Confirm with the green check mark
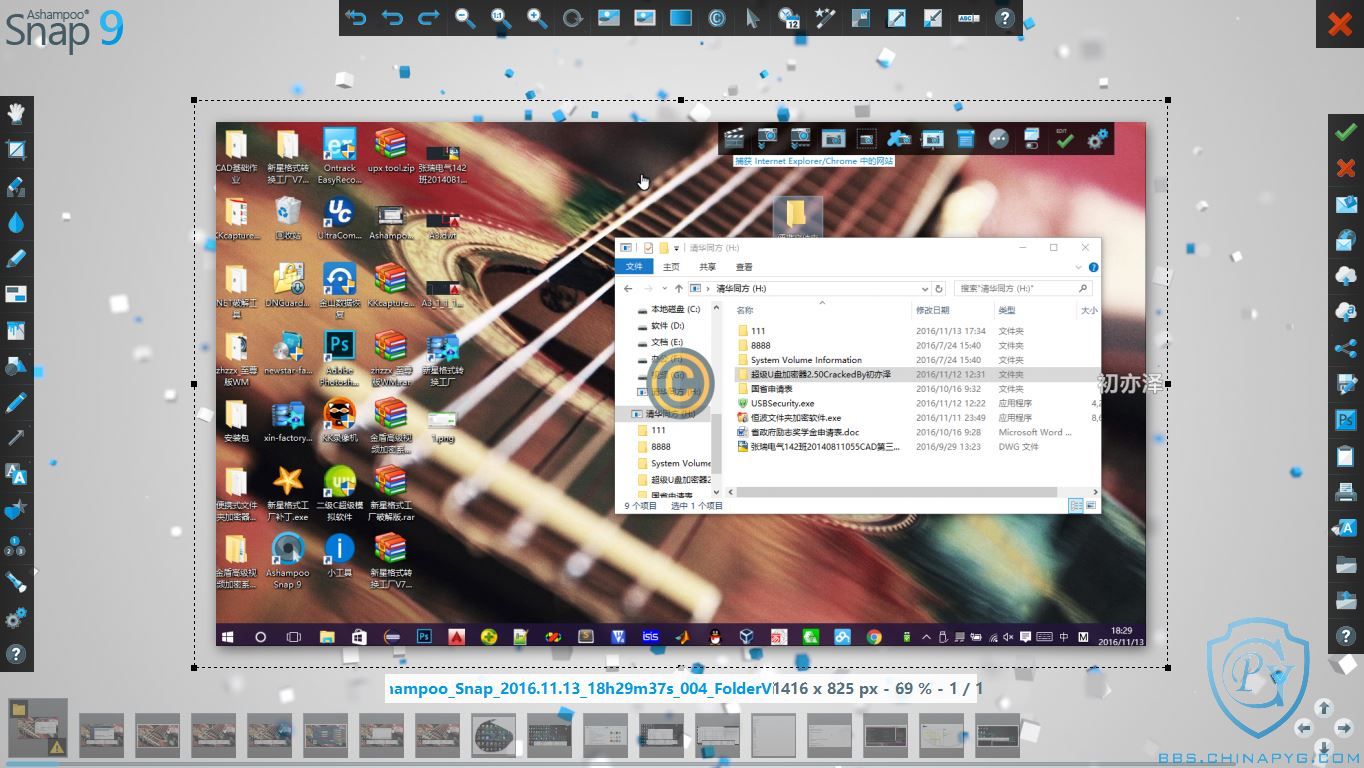 click(1346, 132)
